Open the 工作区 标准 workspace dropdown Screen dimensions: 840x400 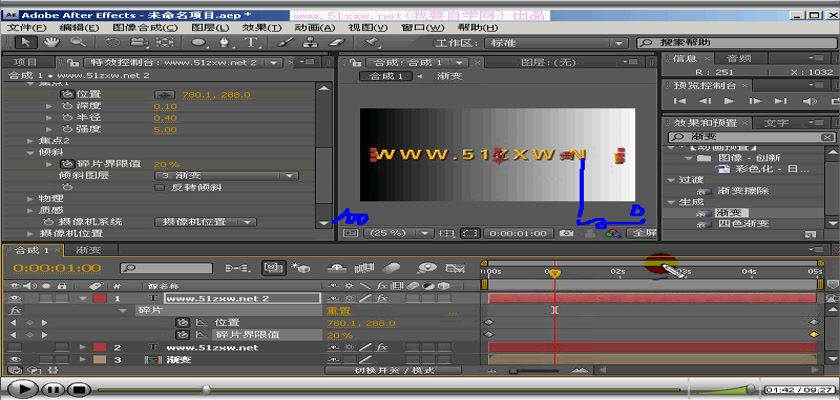click(556, 43)
